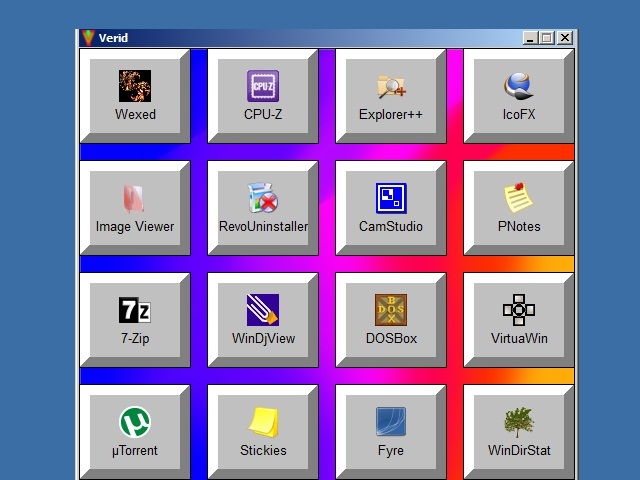Click the Verid title bar logo icon

point(88,38)
